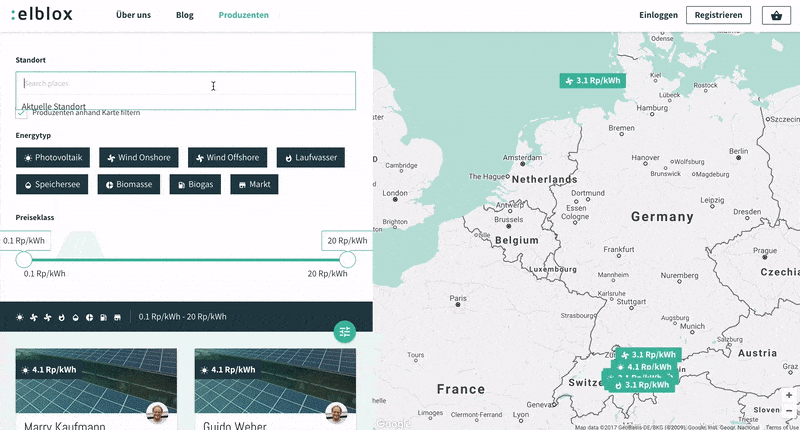Open the Über uns page
800x430 pixels.
(133, 15)
